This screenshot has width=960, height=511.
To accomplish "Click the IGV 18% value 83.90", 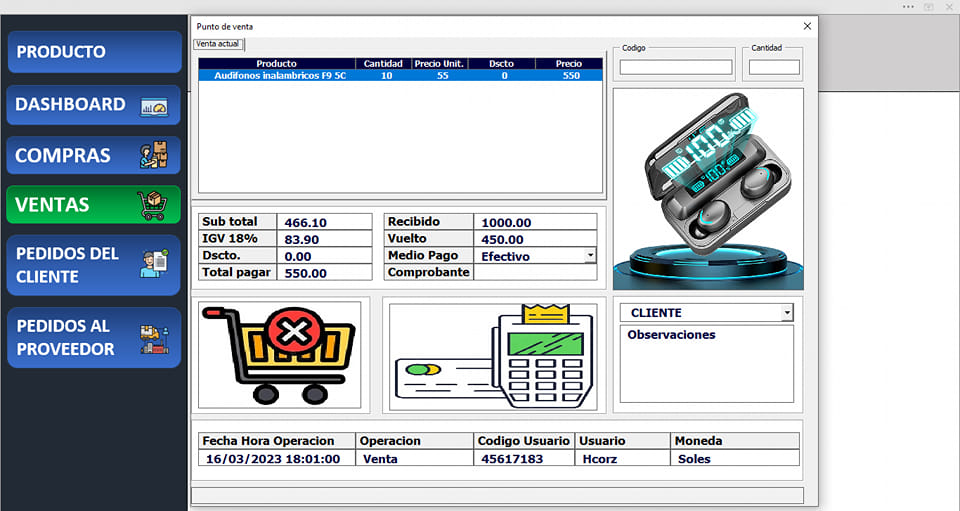I will point(324,239).
